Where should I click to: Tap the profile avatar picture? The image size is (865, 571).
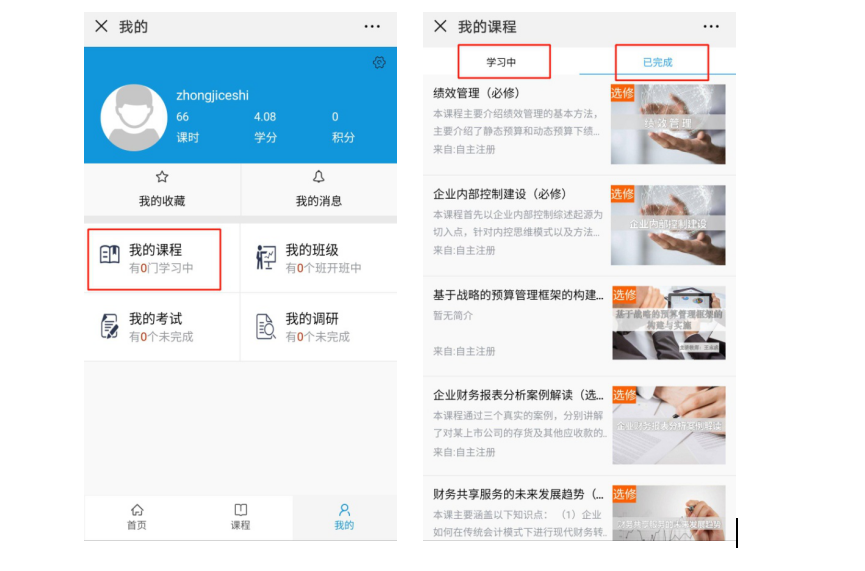(x=134, y=118)
